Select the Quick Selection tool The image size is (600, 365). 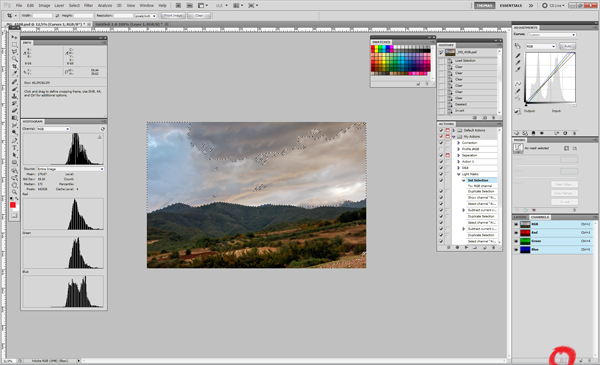14,59
